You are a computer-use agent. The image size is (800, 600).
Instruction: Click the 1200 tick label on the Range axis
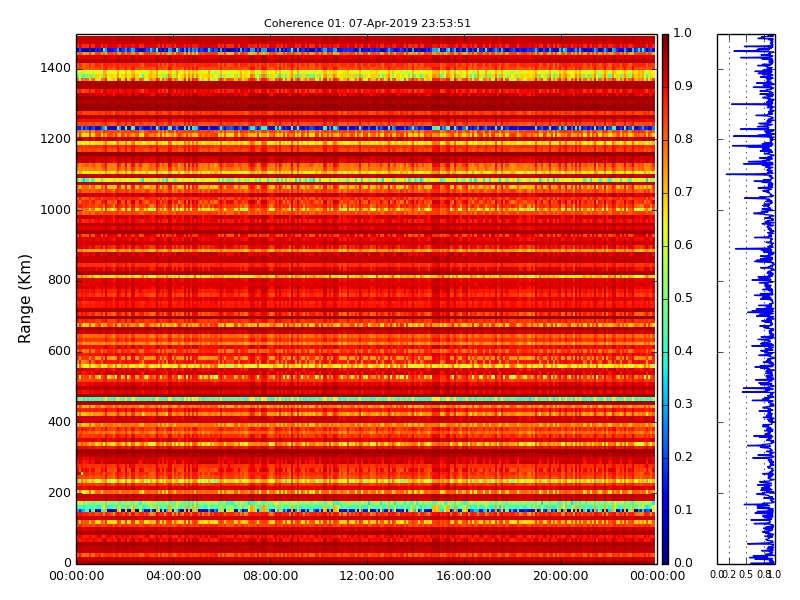[x=56, y=139]
